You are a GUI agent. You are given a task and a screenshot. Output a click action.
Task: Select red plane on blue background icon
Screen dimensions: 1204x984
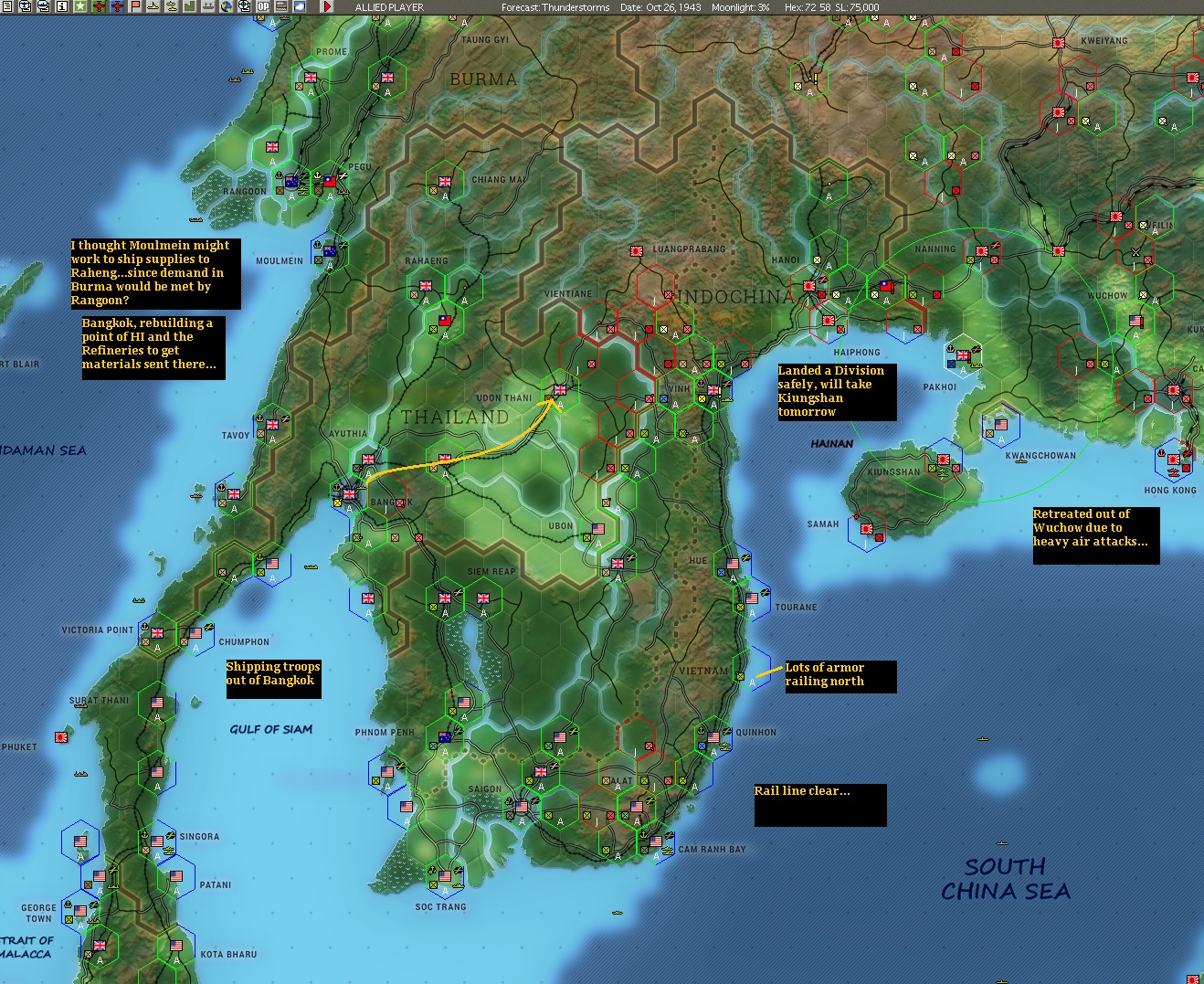[x=117, y=6]
